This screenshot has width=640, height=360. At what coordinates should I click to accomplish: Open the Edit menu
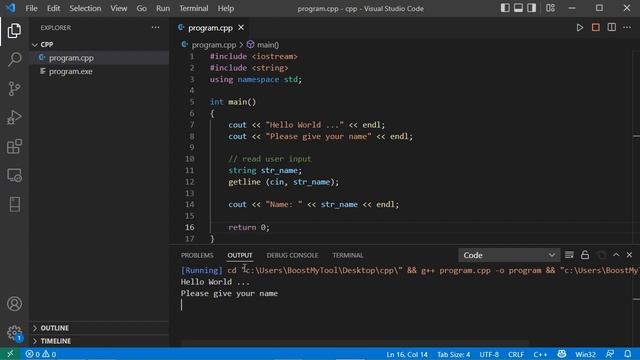coord(53,8)
